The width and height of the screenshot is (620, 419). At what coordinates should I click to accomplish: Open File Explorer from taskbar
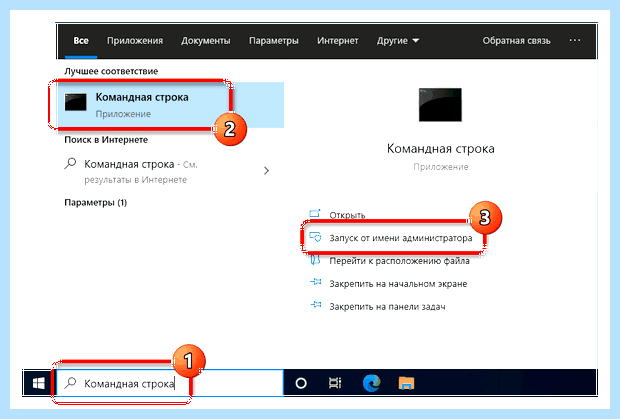[x=406, y=383]
